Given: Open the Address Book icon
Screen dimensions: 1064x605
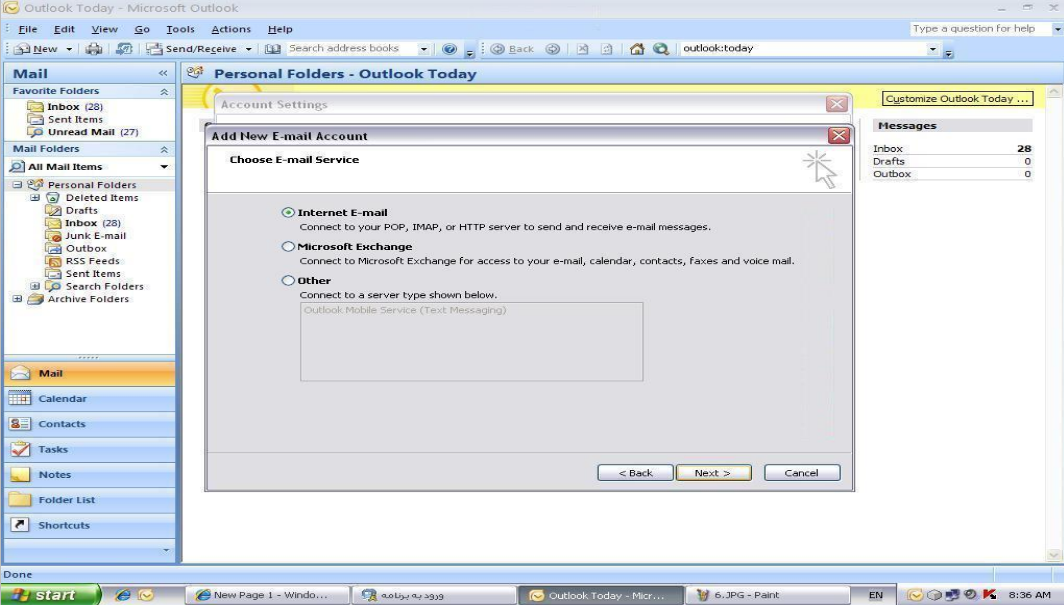Looking at the screenshot, I should [x=273, y=49].
